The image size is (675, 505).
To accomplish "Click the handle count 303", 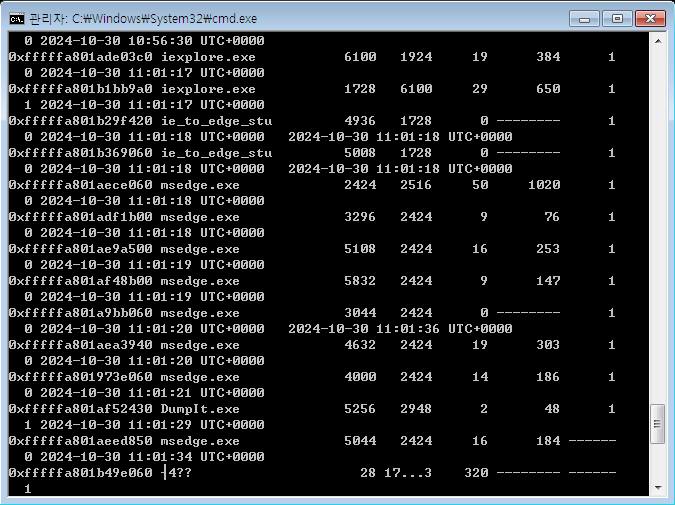I will (x=548, y=345).
